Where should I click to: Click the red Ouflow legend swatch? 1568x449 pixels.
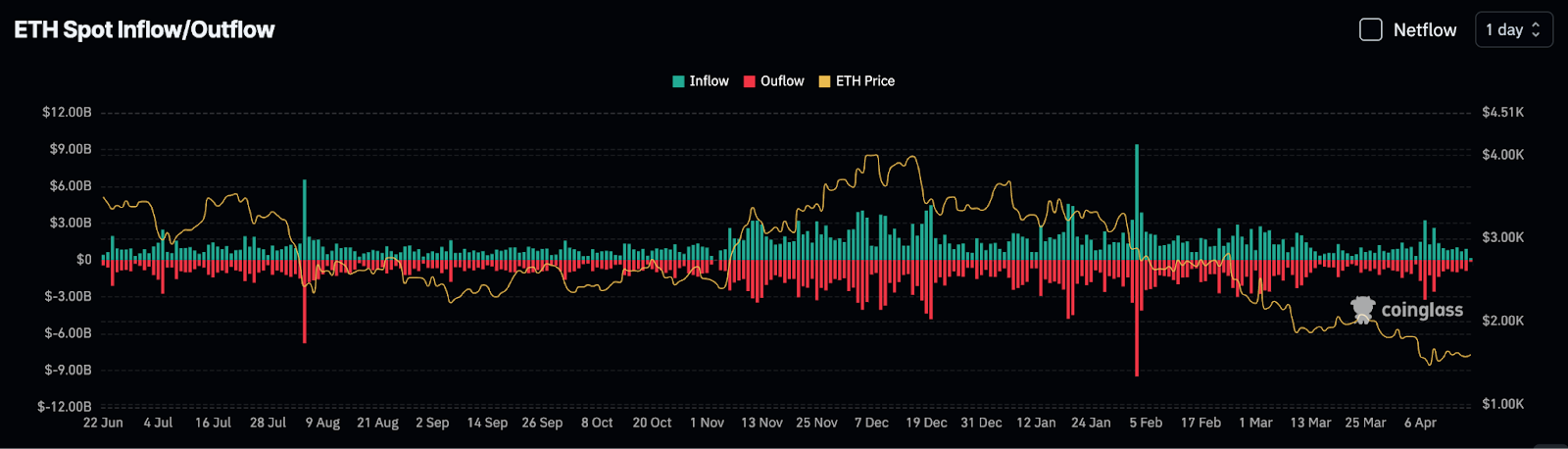[x=750, y=81]
